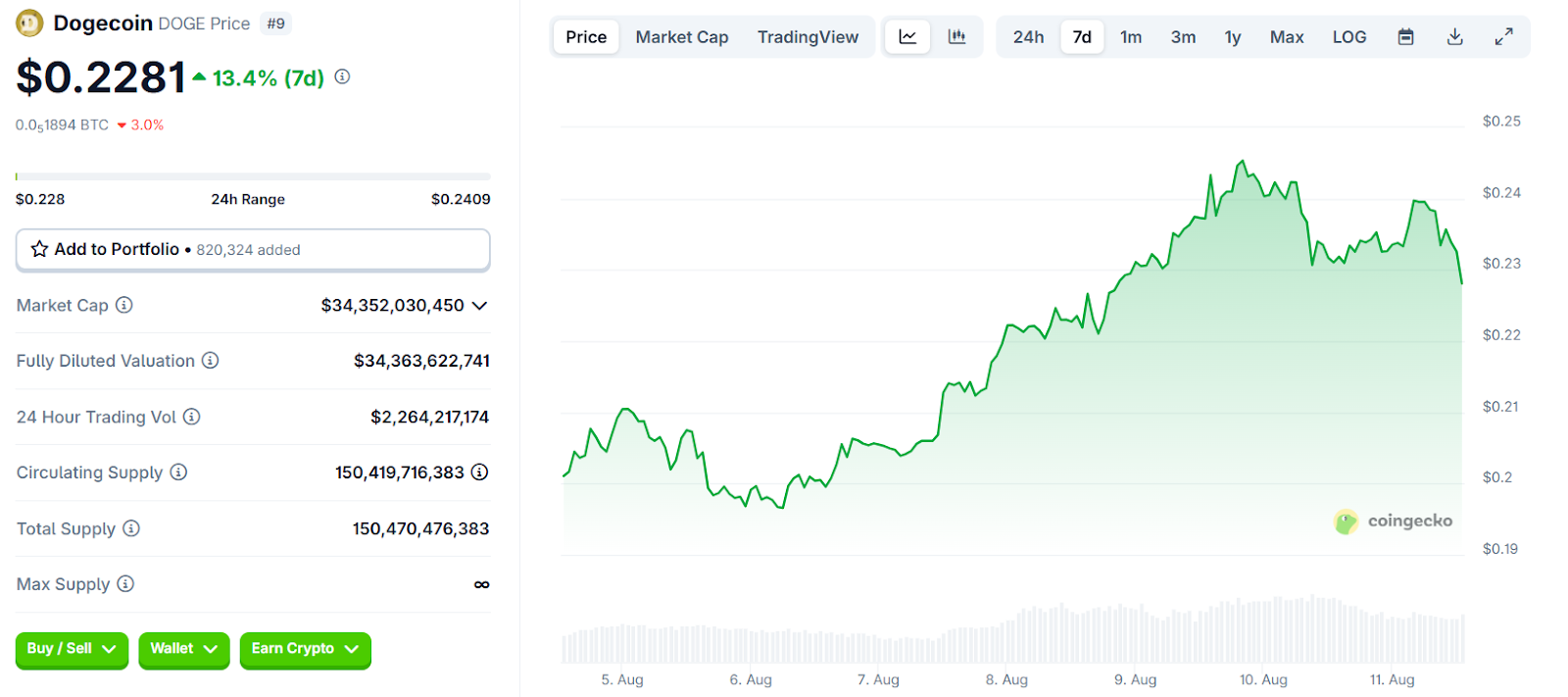The width and height of the screenshot is (1568, 697).
Task: Click the green price line chart area
Action: coord(1013,358)
